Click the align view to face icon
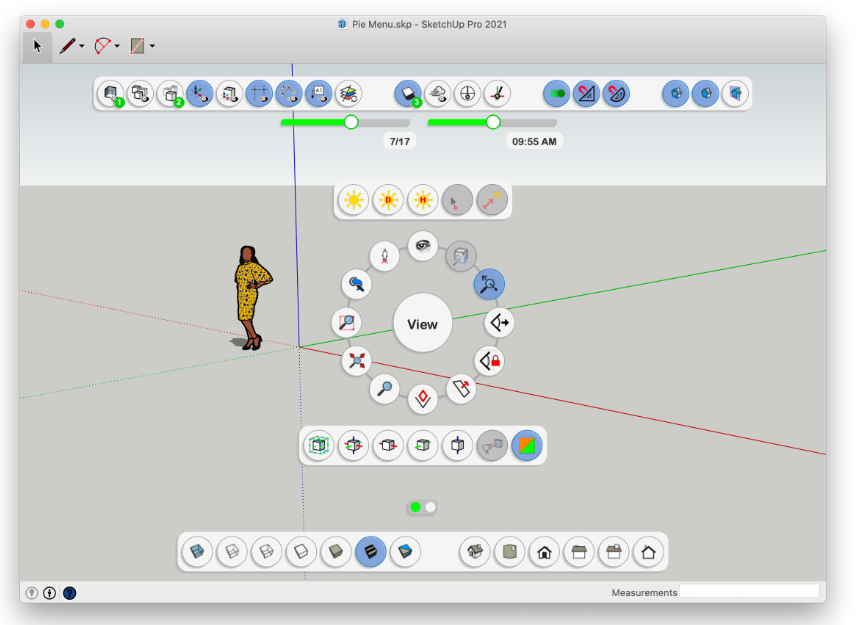856x625 pixels. coord(461,389)
